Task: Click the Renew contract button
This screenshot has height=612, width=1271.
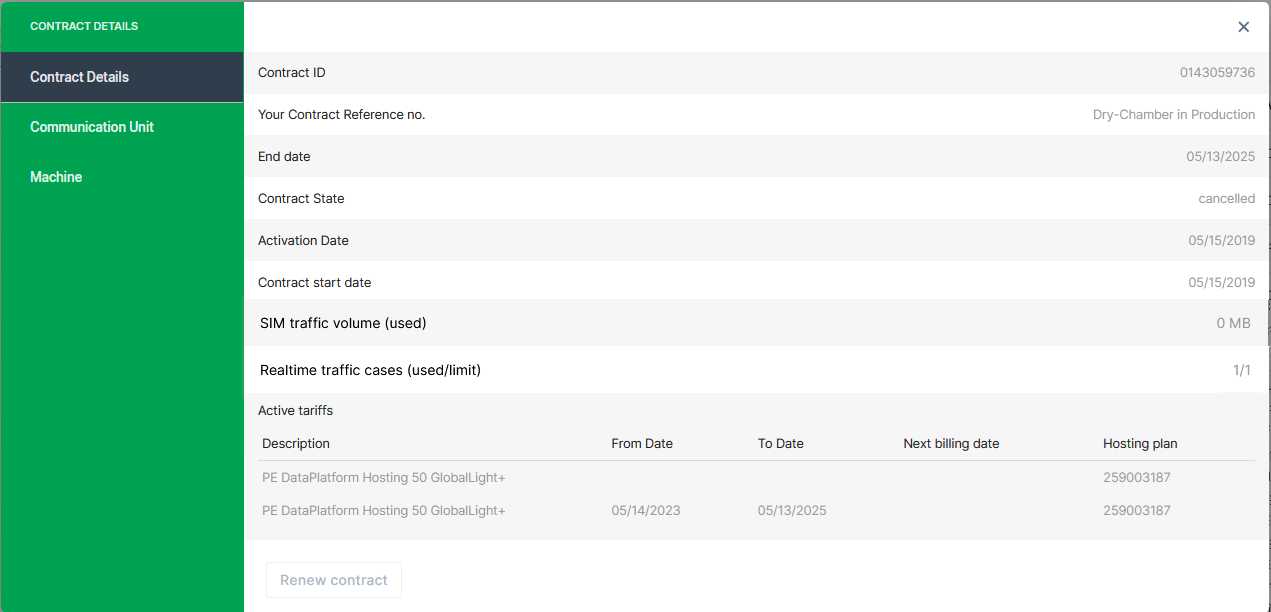Action: (333, 580)
